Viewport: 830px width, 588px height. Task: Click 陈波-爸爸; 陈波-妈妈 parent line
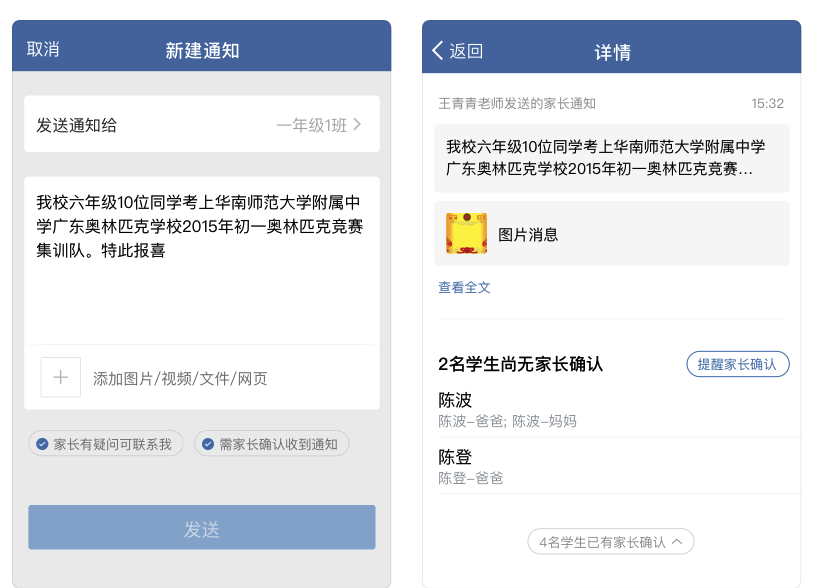point(507,421)
